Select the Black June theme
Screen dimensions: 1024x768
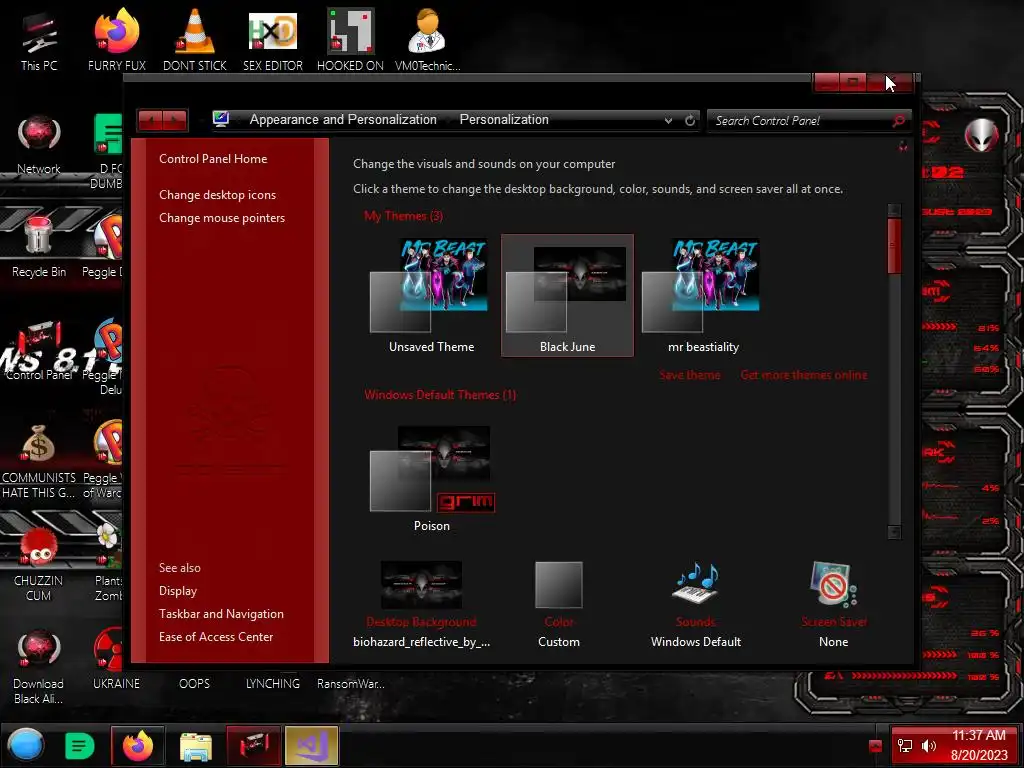567,295
